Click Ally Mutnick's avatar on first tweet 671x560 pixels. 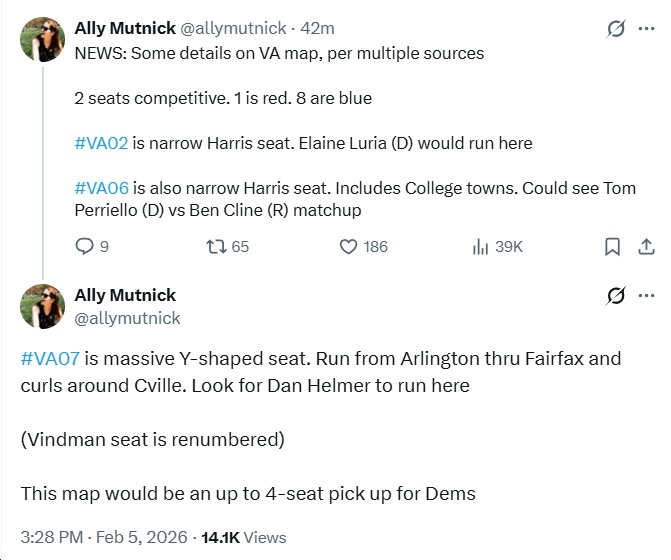[x=41, y=39]
